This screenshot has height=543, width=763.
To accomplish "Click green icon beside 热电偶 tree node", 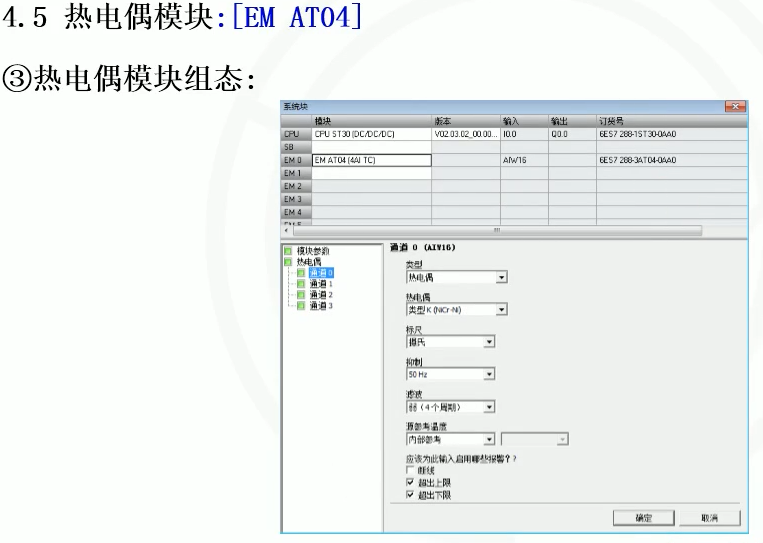I will click(x=288, y=262).
